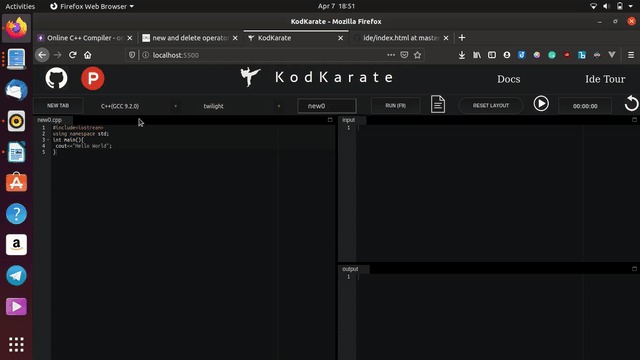640x360 pixels.
Task: Click the KodKarate karate logo
Action: pyautogui.click(x=250, y=77)
